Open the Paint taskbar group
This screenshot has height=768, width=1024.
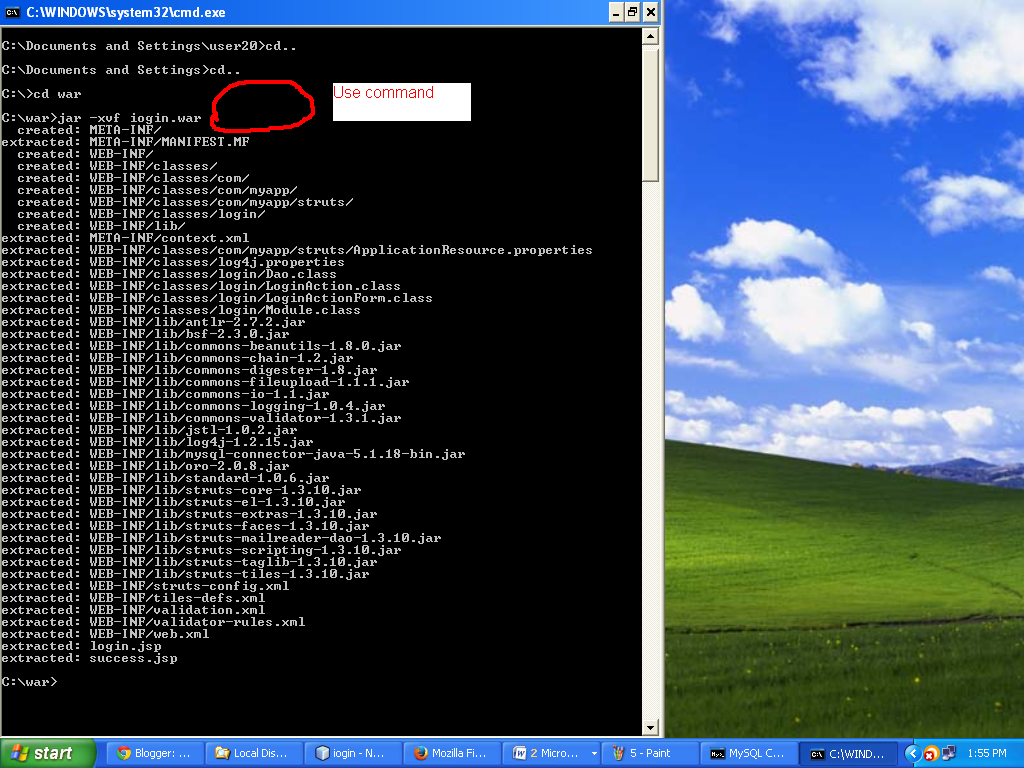(650, 753)
